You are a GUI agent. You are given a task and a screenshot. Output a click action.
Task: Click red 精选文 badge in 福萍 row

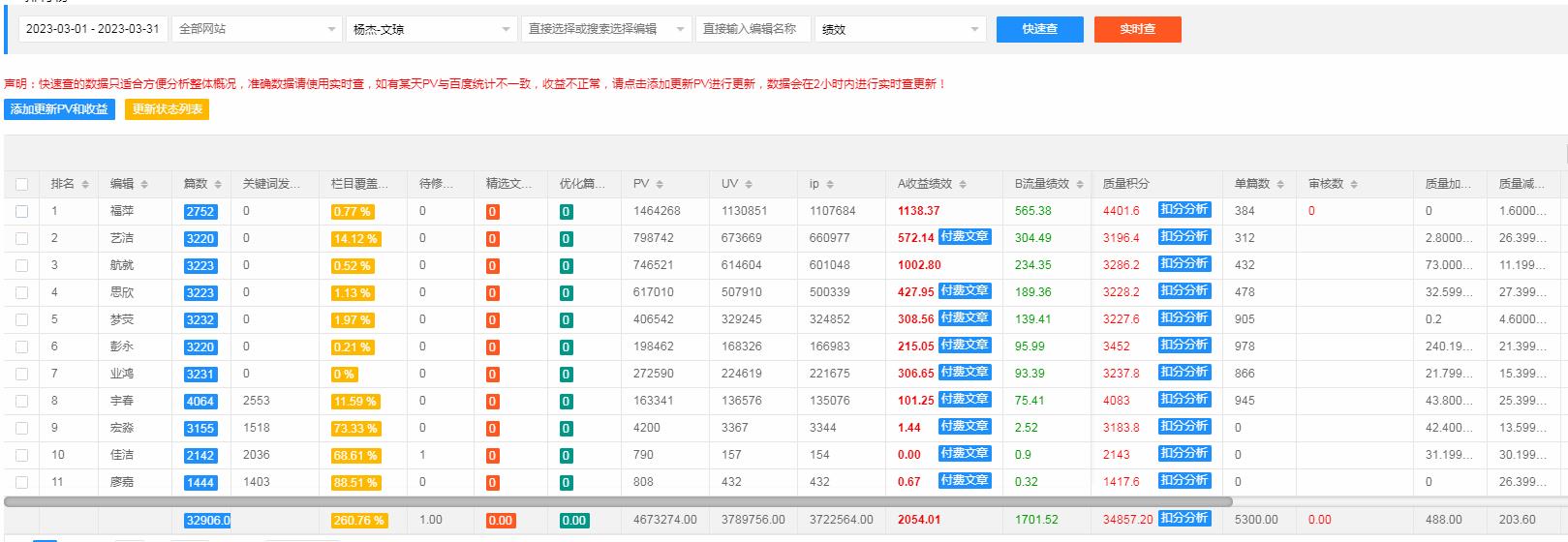tap(493, 211)
